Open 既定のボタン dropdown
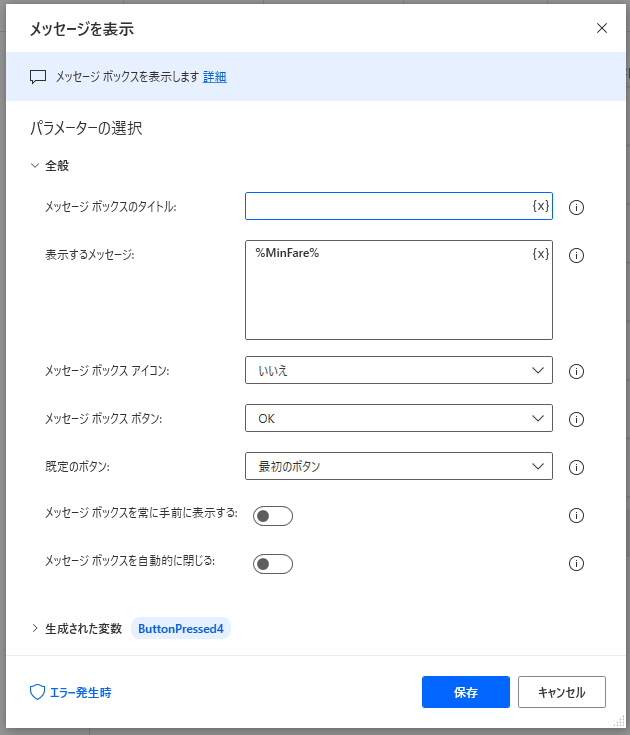Image resolution: width=630 pixels, height=735 pixels. (398, 466)
